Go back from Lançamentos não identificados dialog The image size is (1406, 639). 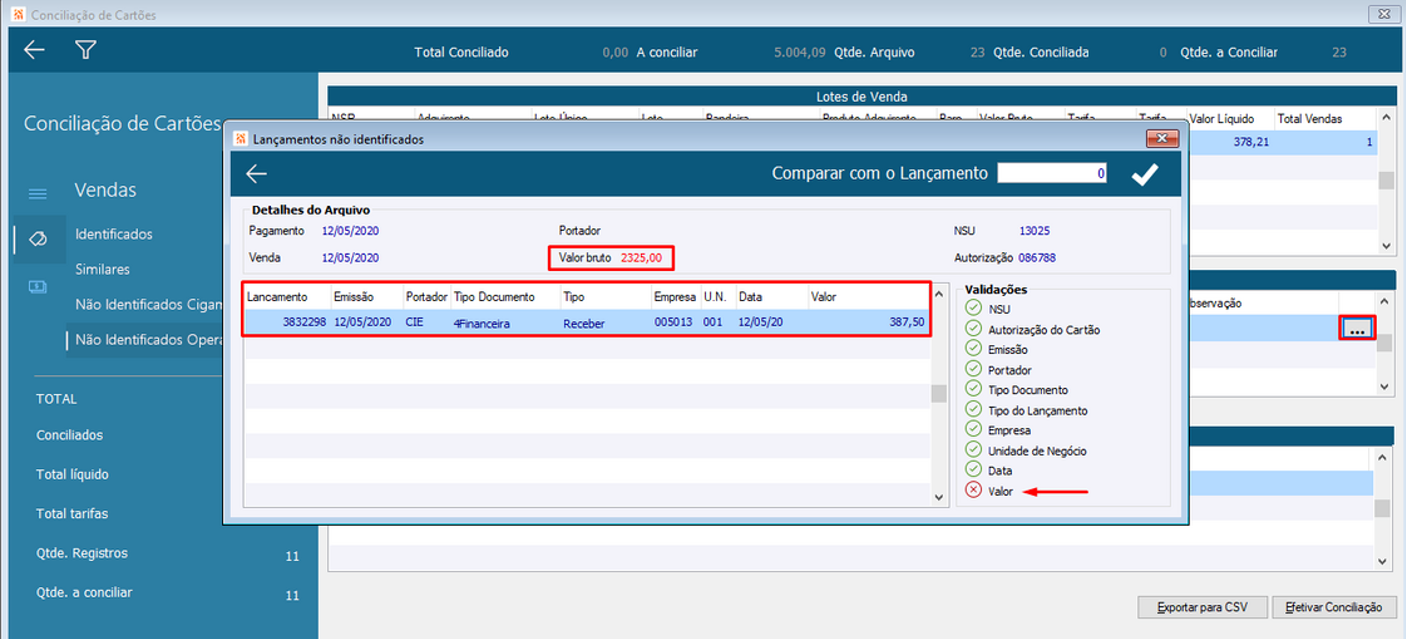257,174
